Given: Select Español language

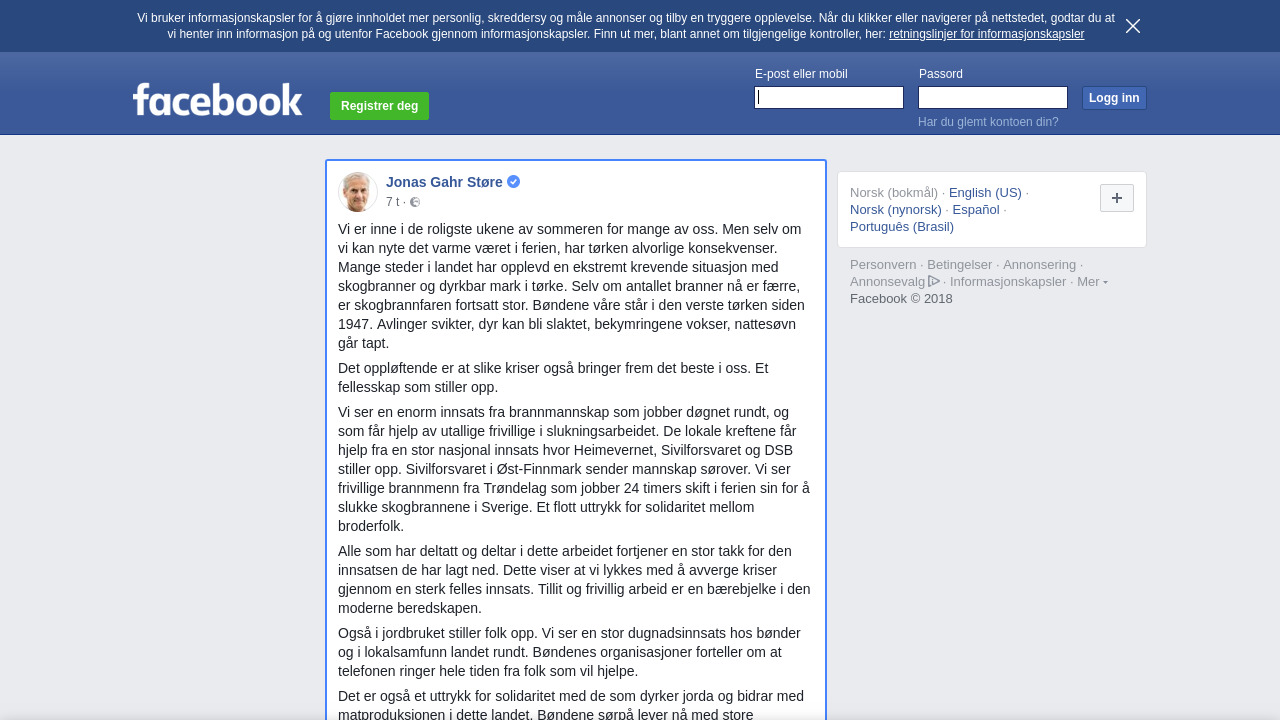Looking at the screenshot, I should click(x=976, y=209).
